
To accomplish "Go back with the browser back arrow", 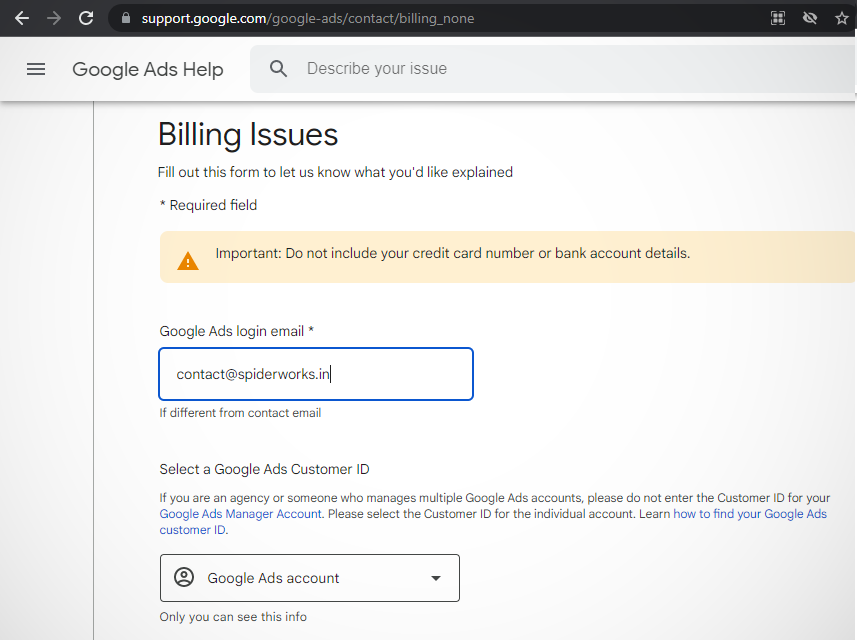I will [21, 17].
